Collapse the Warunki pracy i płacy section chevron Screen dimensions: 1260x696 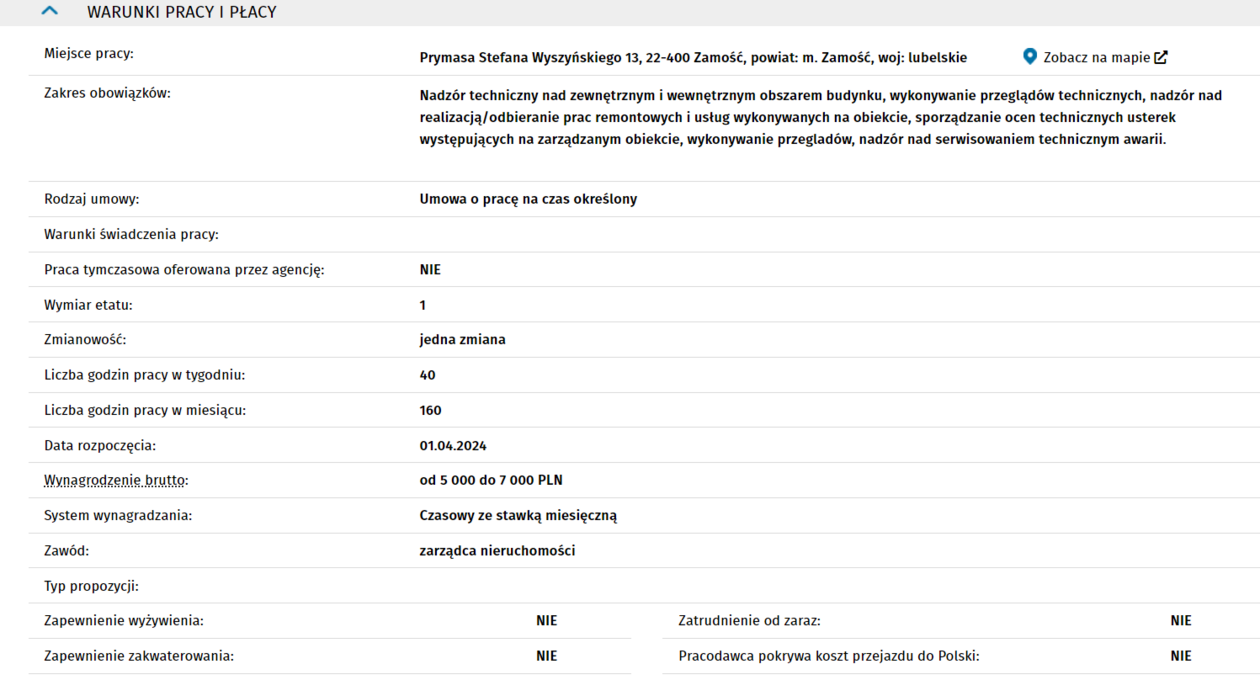pos(50,12)
